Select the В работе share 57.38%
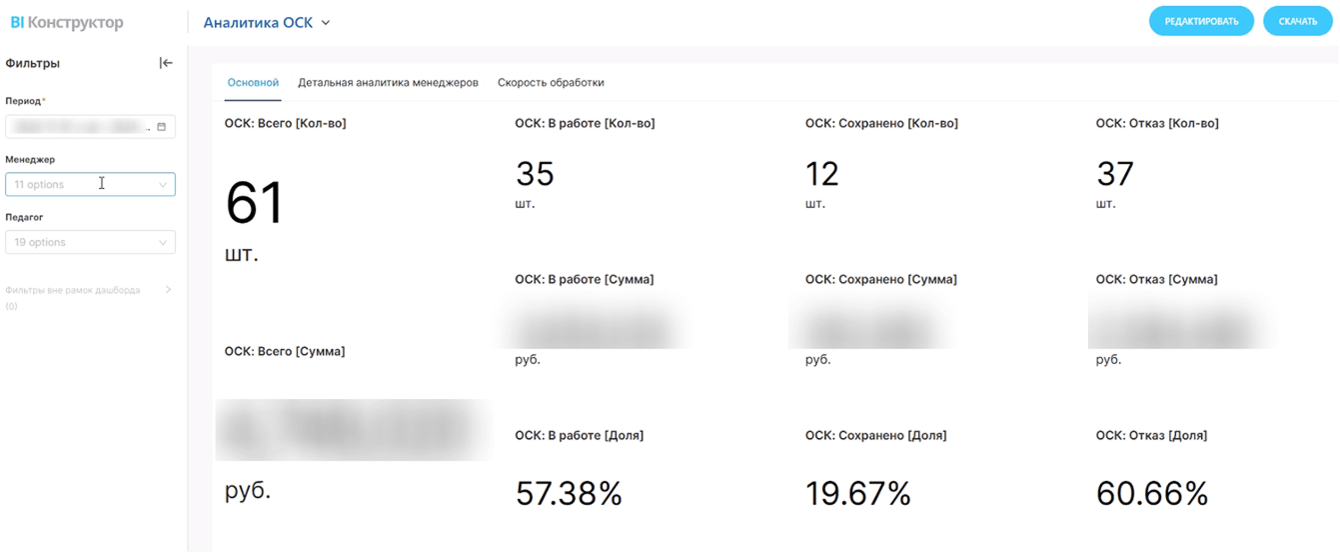1340x552 pixels. point(569,494)
